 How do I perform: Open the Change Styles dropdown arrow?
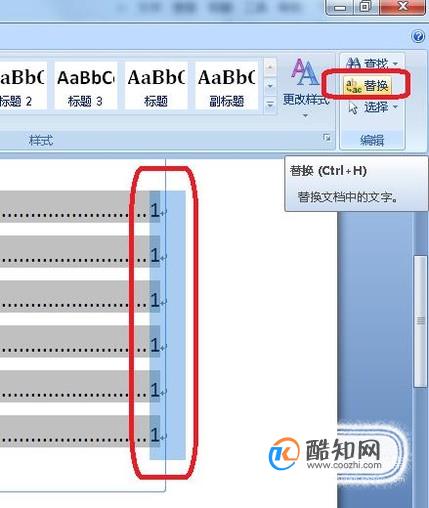[x=305, y=115]
